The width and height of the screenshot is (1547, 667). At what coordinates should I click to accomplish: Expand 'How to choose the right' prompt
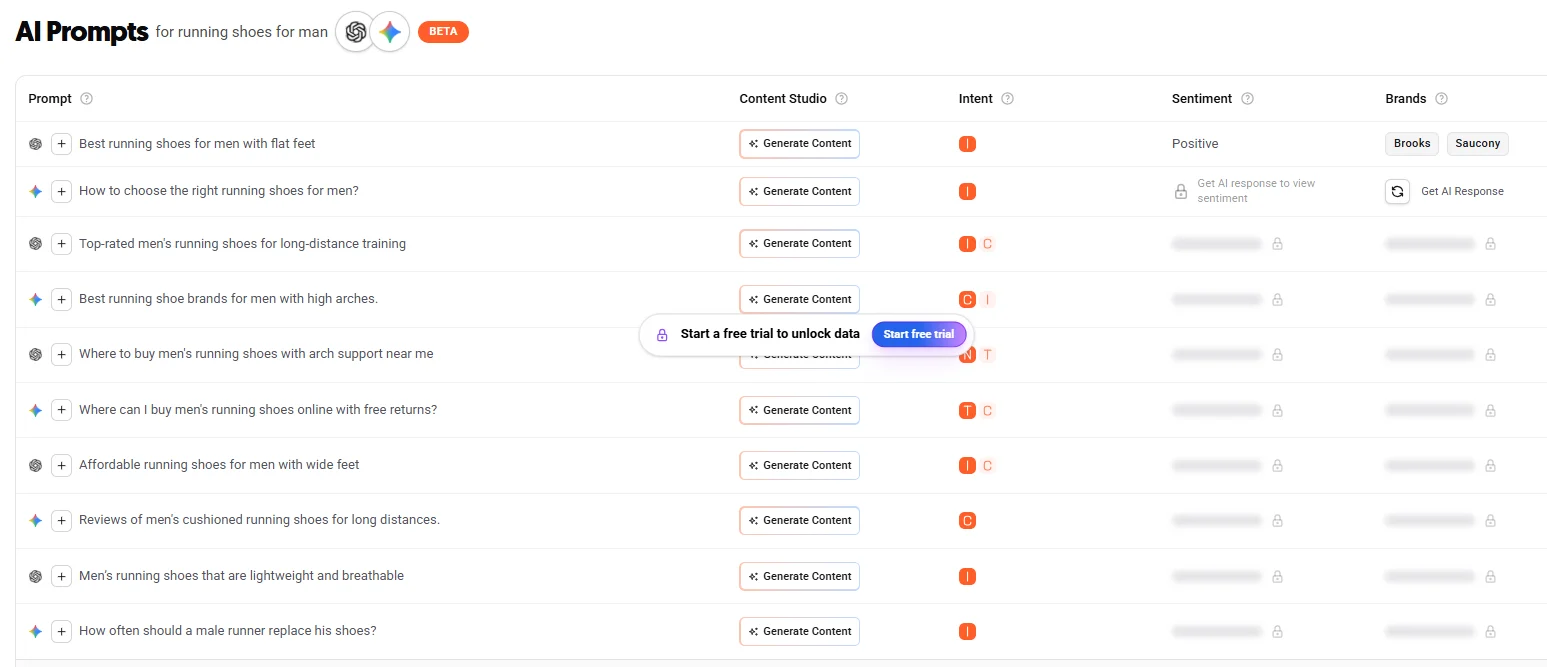(x=61, y=191)
